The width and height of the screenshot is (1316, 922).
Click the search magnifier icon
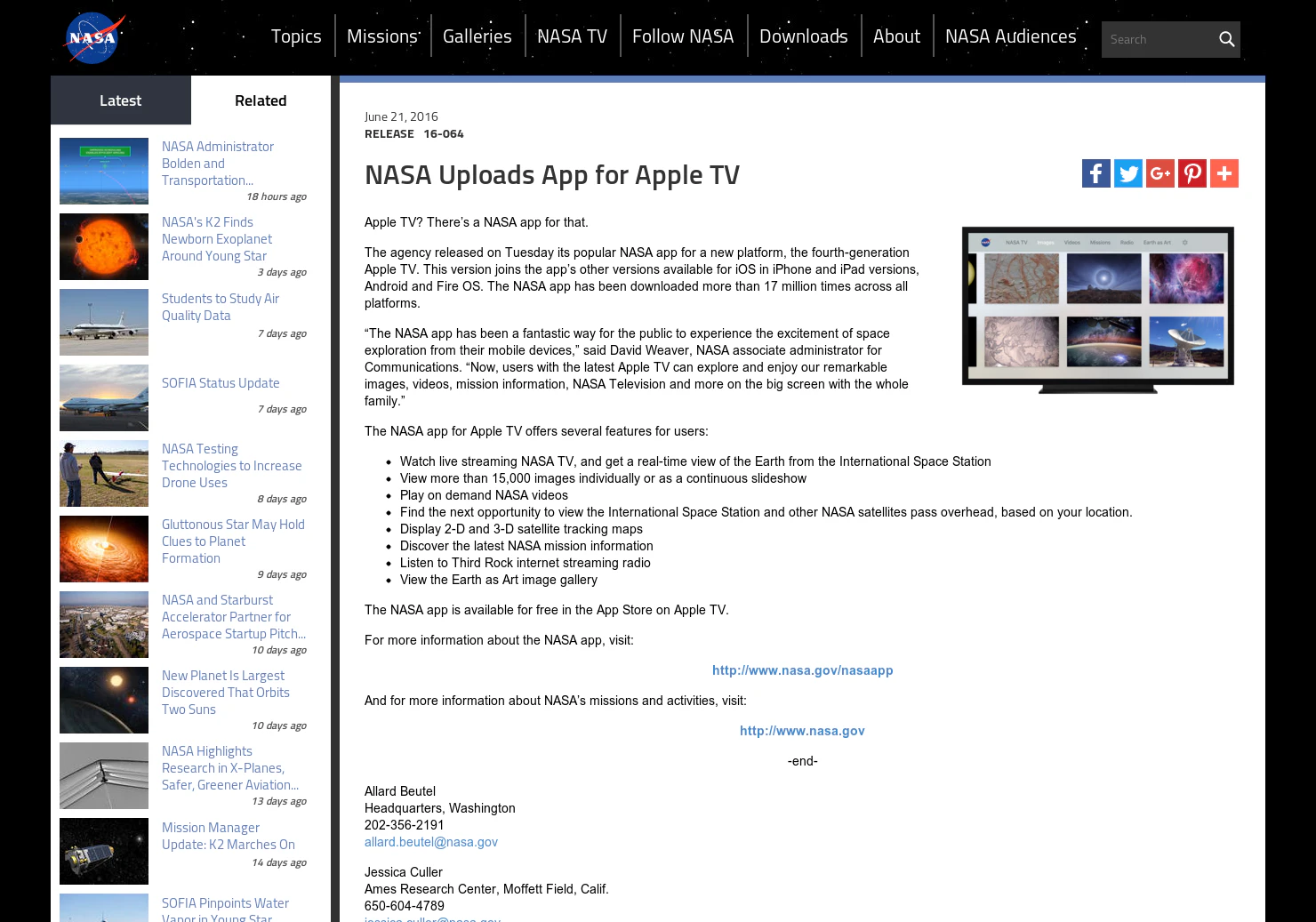point(1226,39)
